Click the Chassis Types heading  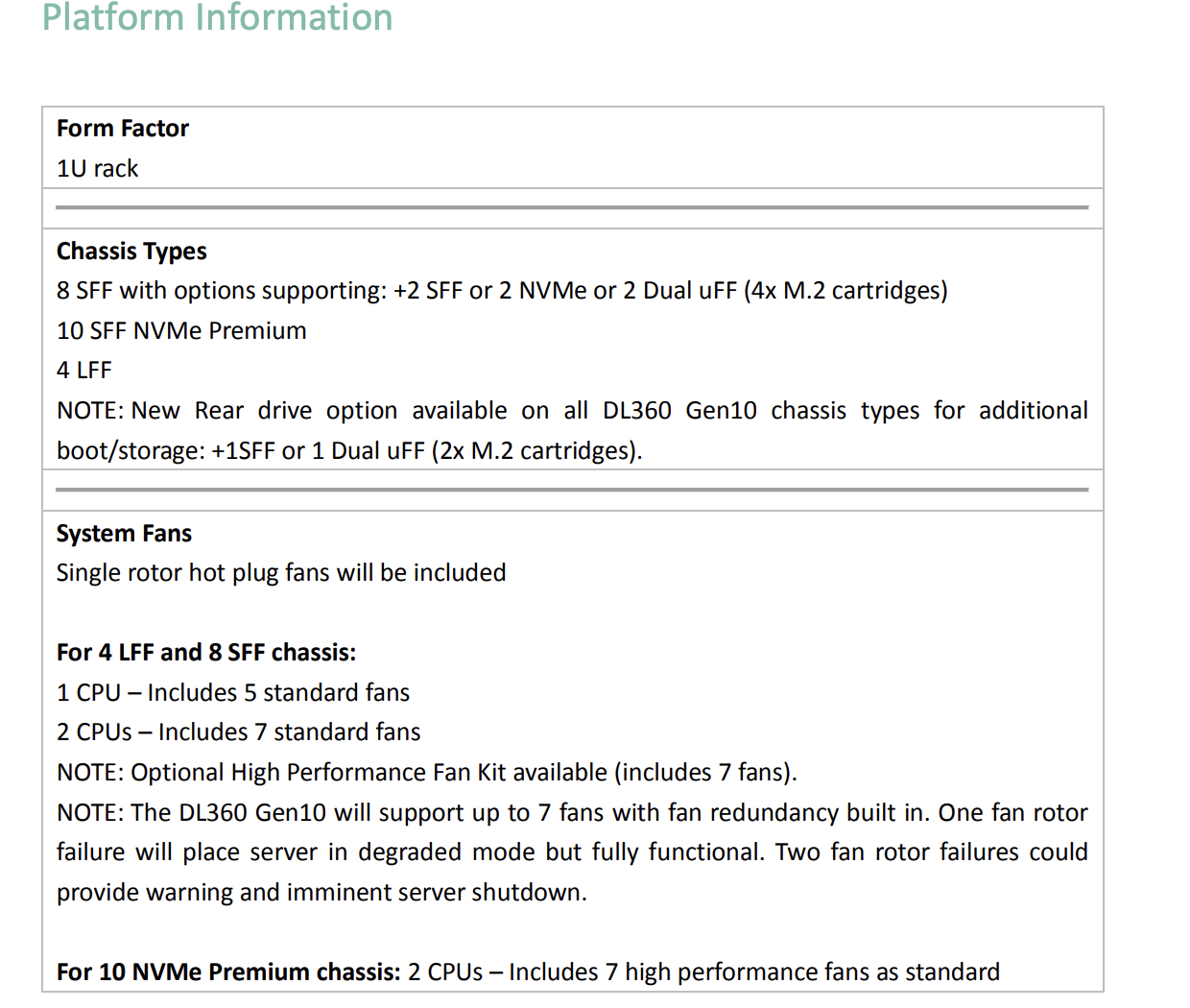[131, 252]
